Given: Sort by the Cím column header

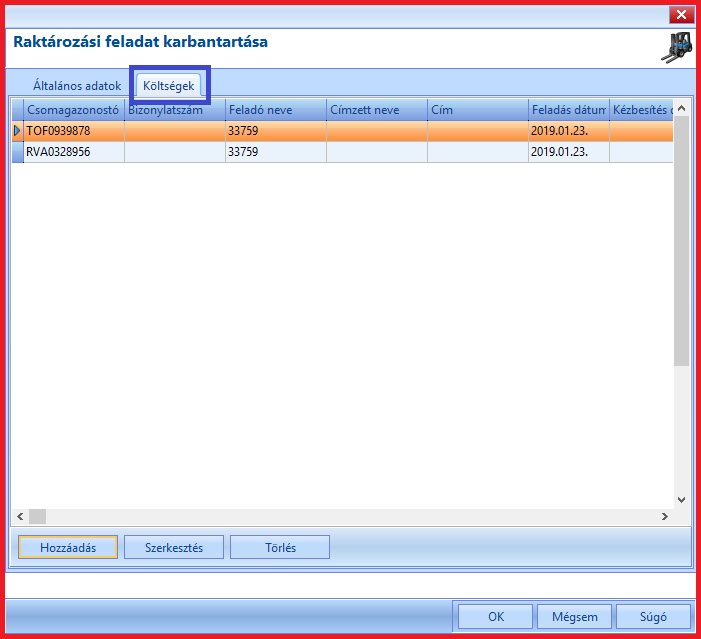Looking at the screenshot, I should (478, 110).
